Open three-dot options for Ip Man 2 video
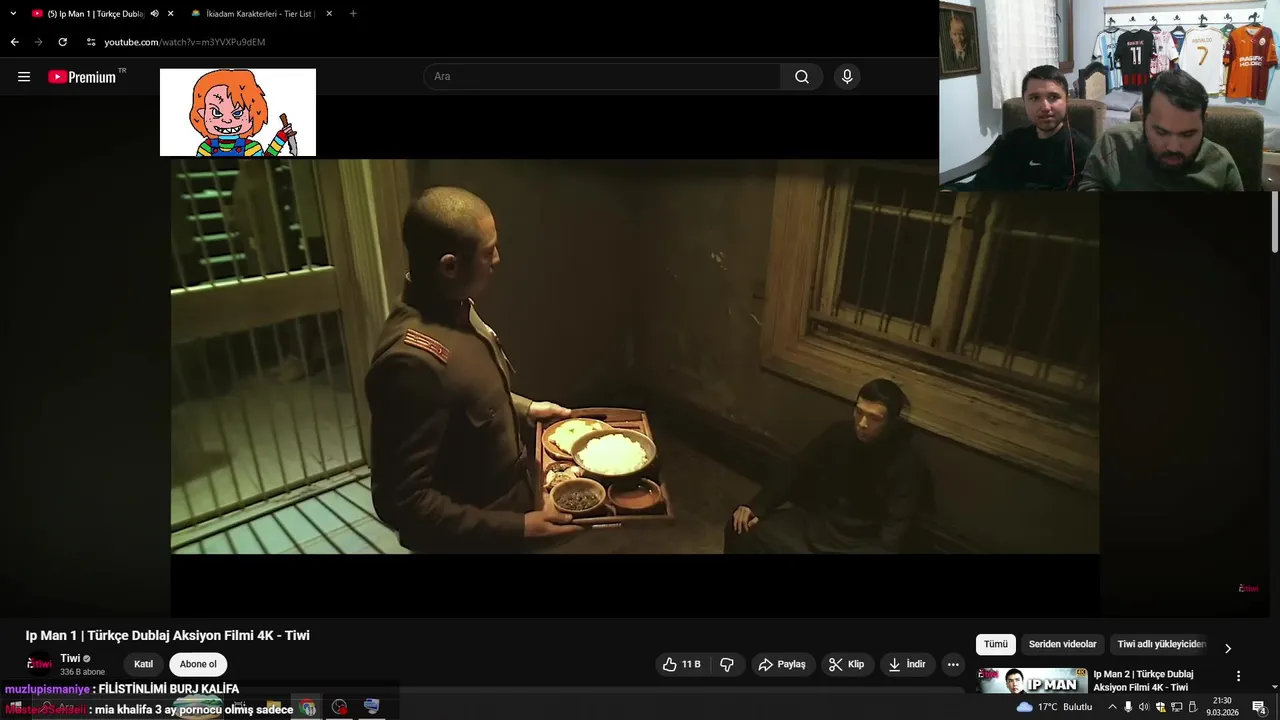Screen dimensions: 1280x720 pyautogui.click(x=1238, y=676)
